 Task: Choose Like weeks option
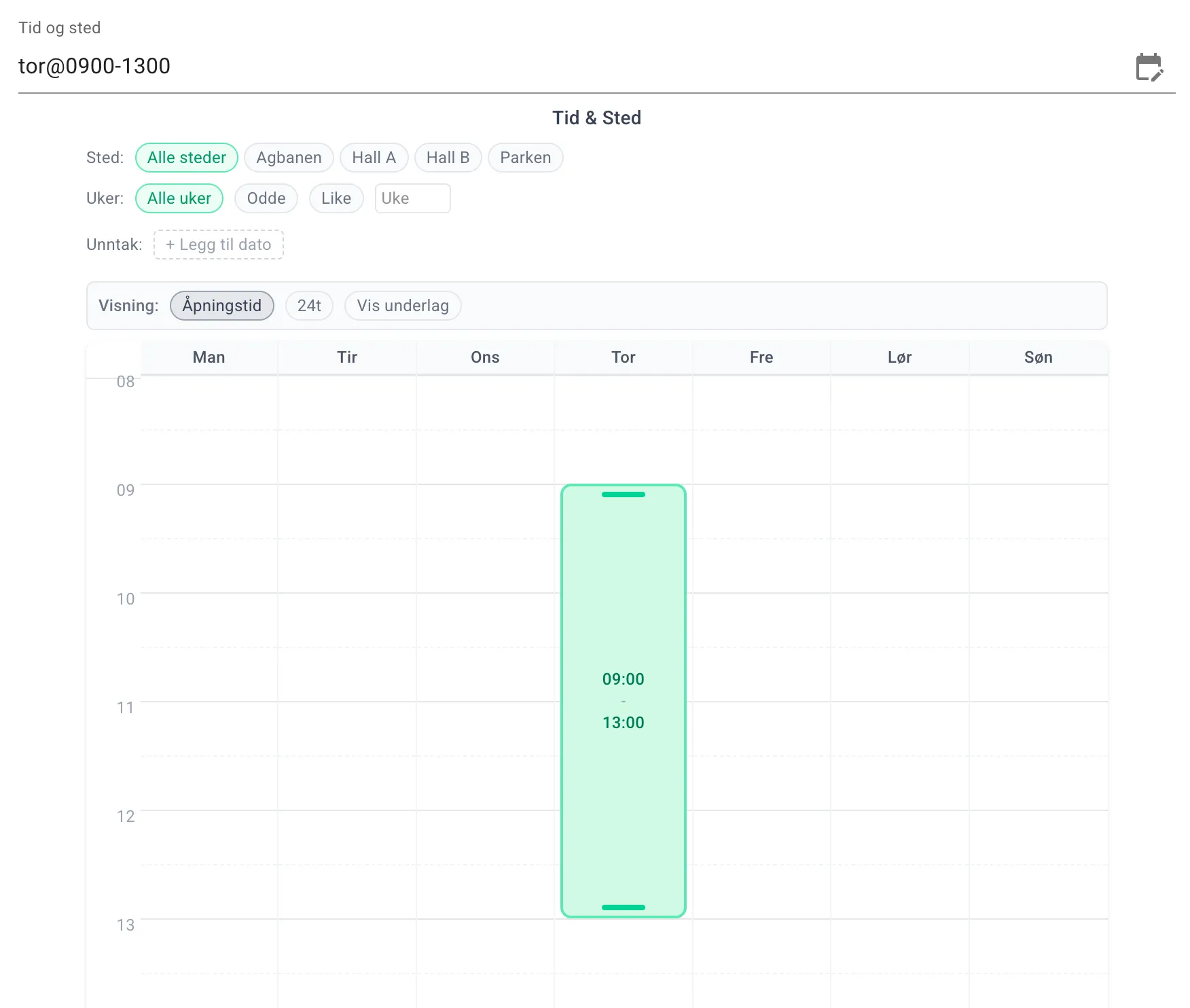336,198
